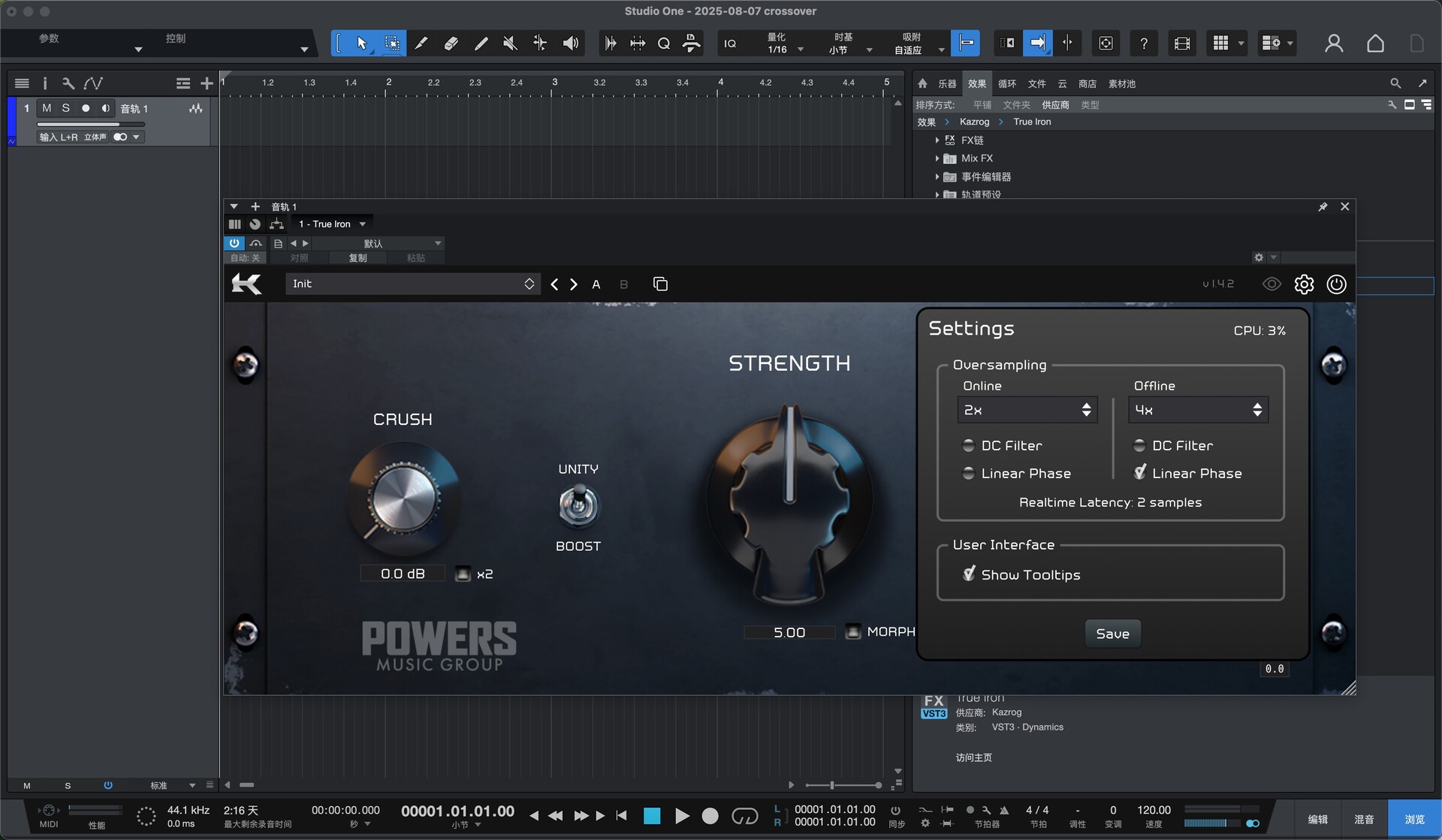Viewport: 1442px width, 840px height.
Task: Open the video player filmstrip icon
Action: tap(1181, 44)
